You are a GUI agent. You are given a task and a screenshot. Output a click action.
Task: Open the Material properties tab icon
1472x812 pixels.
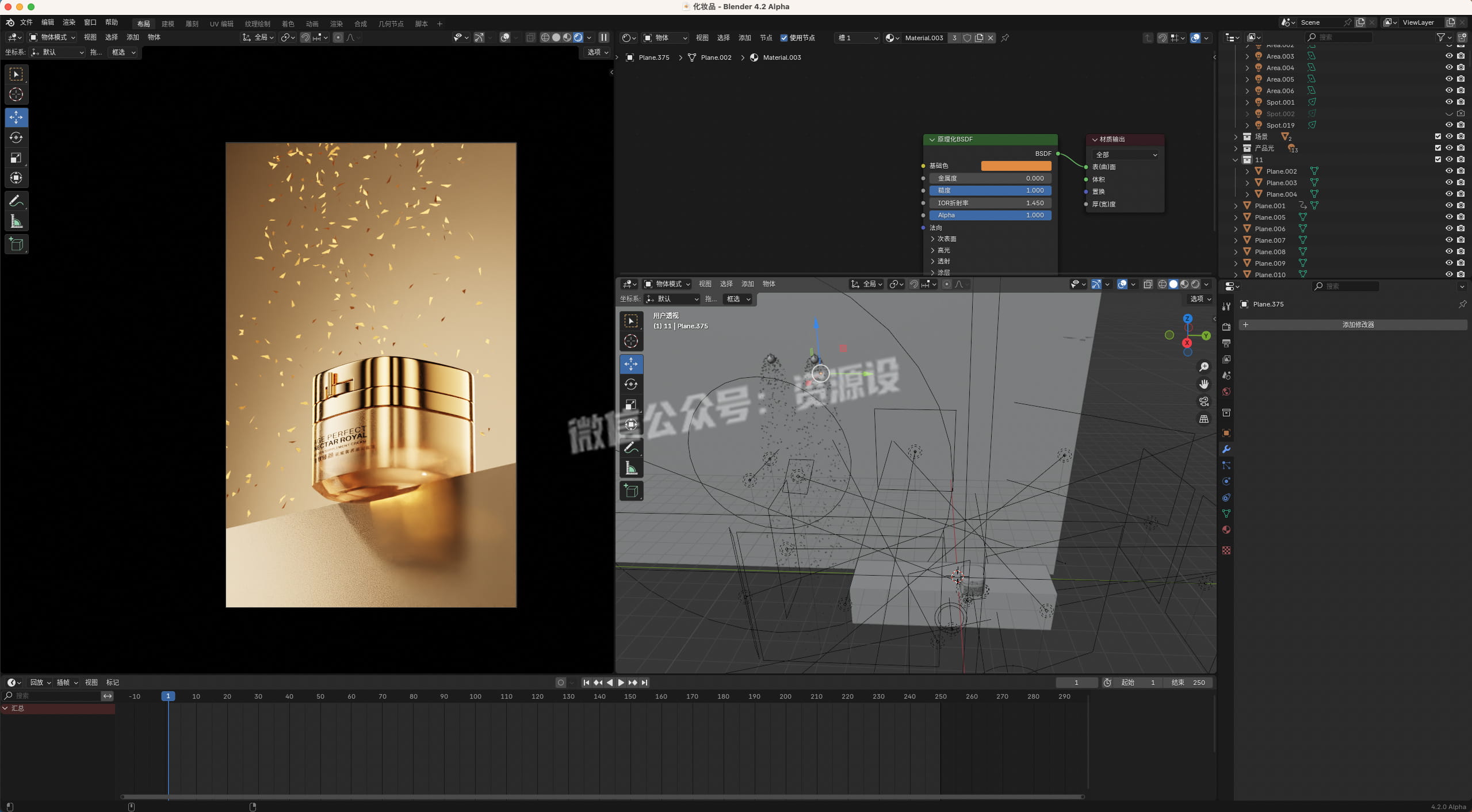click(1226, 530)
